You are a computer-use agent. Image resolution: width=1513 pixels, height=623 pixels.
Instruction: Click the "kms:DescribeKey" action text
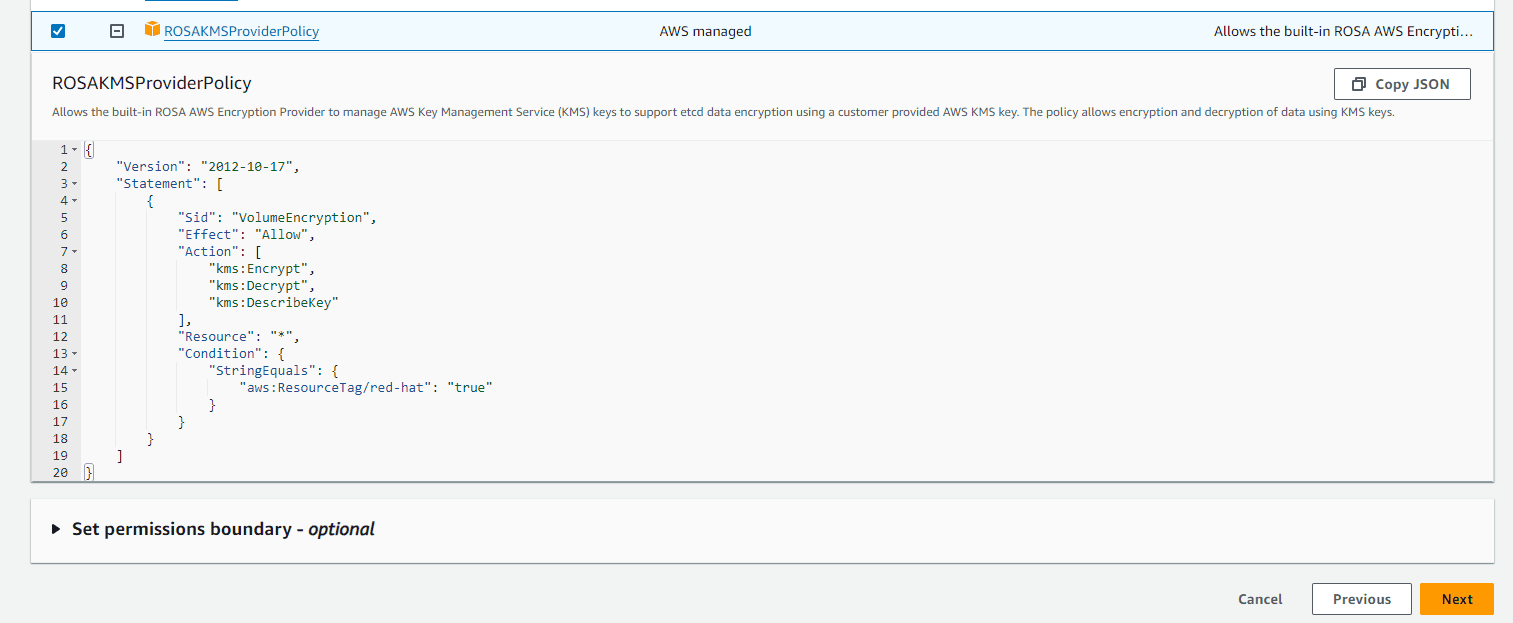click(x=274, y=302)
